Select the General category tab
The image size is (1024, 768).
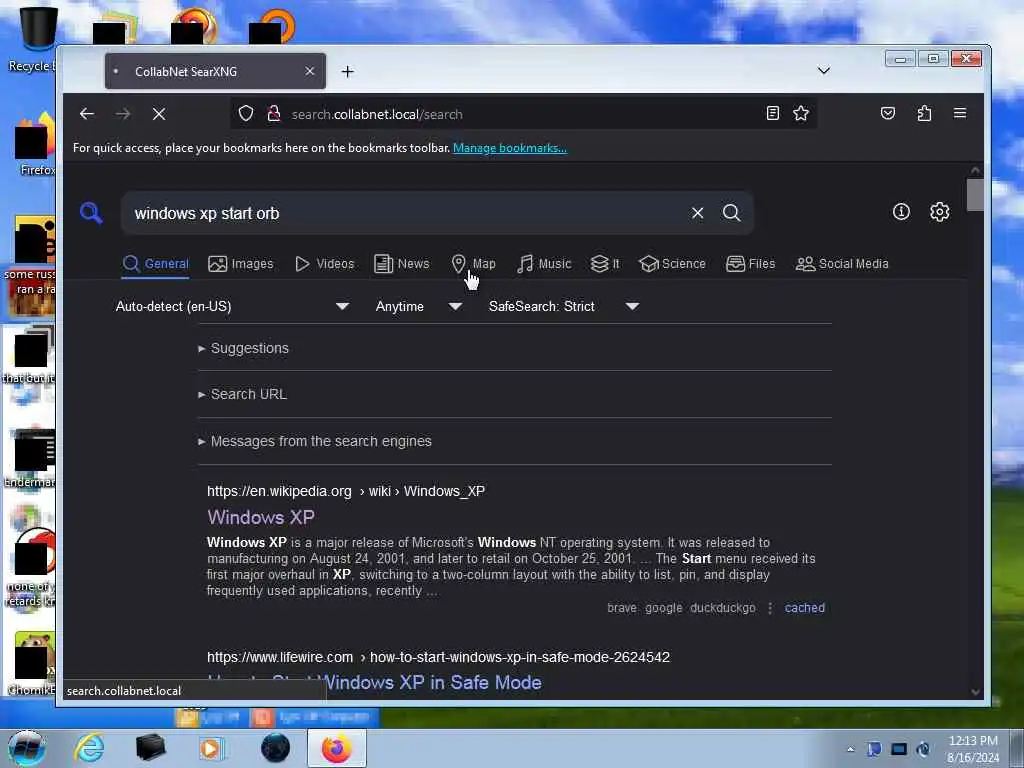155,264
